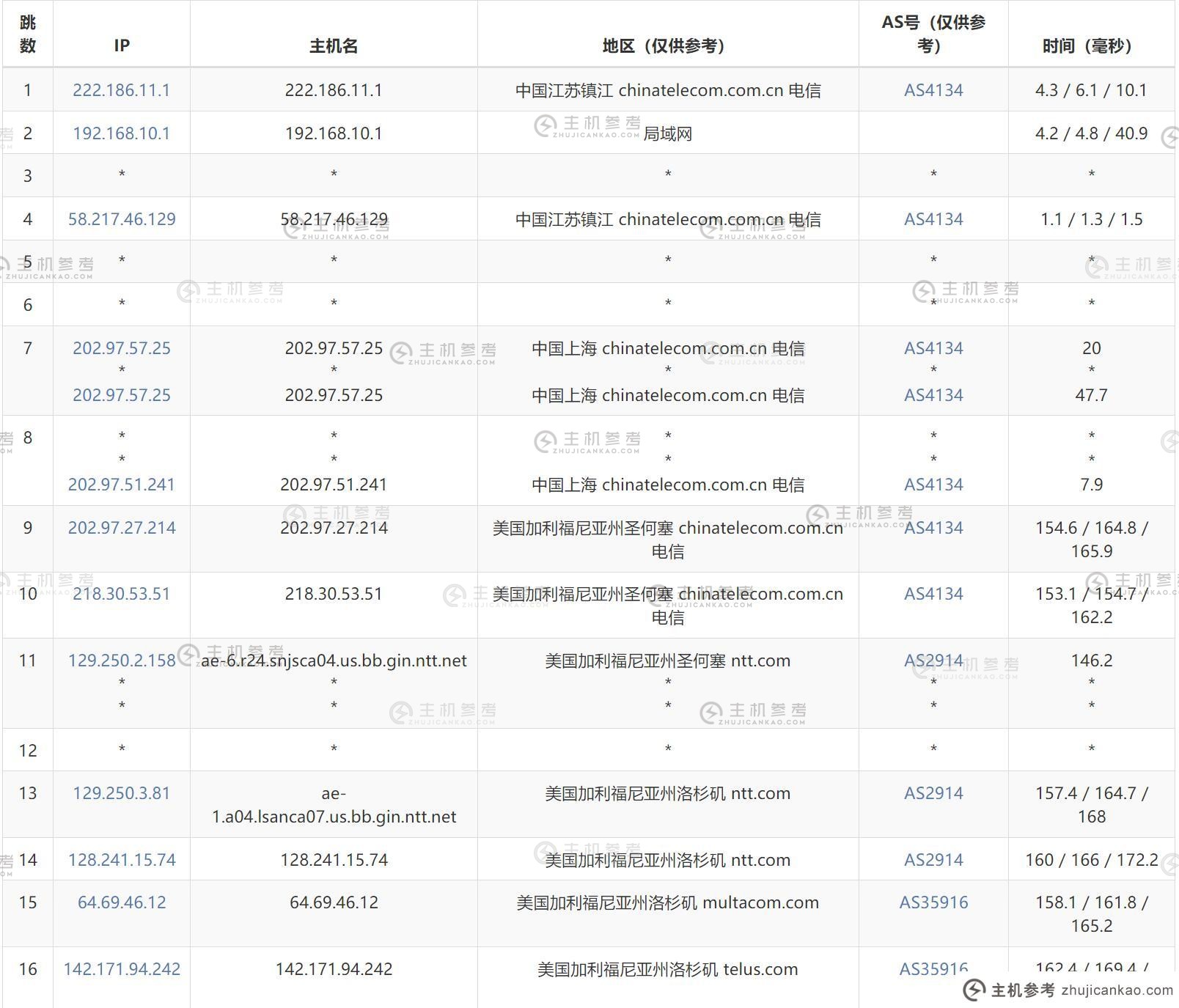Click the time value 157.4 / 164.7 / 168
The image size is (1179, 1008).
1092,805
